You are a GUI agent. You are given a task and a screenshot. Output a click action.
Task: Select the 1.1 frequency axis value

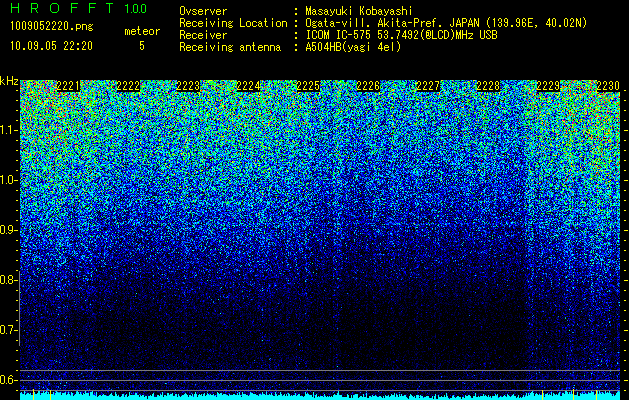click(8, 130)
